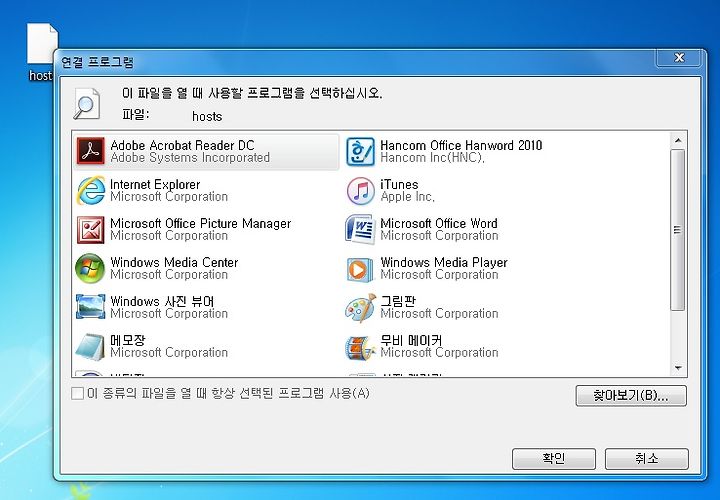This screenshot has height=500, width=720.
Task: Cancel with the 취소 button
Action: click(x=647, y=458)
